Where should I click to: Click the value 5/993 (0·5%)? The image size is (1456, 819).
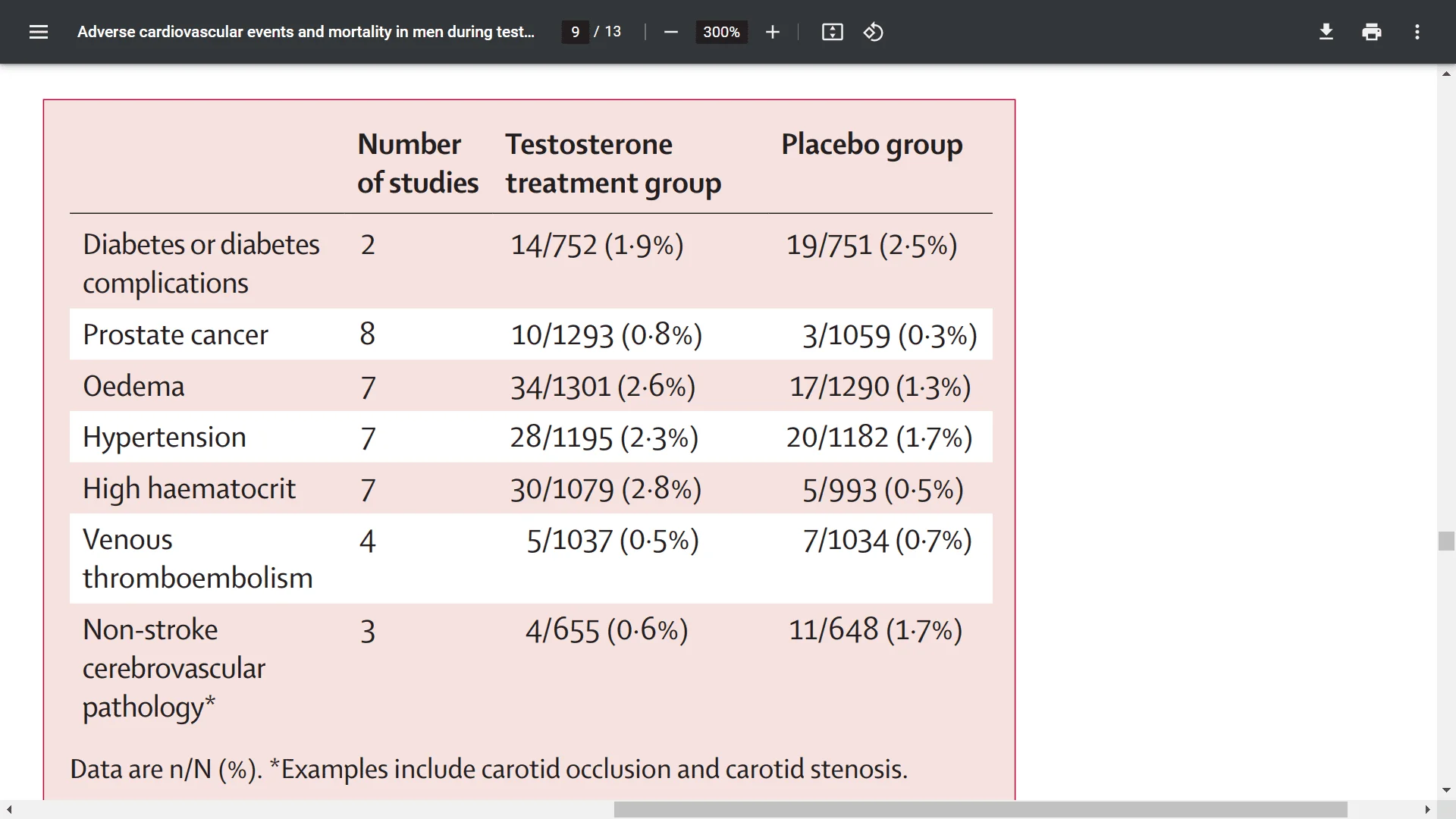tap(883, 488)
